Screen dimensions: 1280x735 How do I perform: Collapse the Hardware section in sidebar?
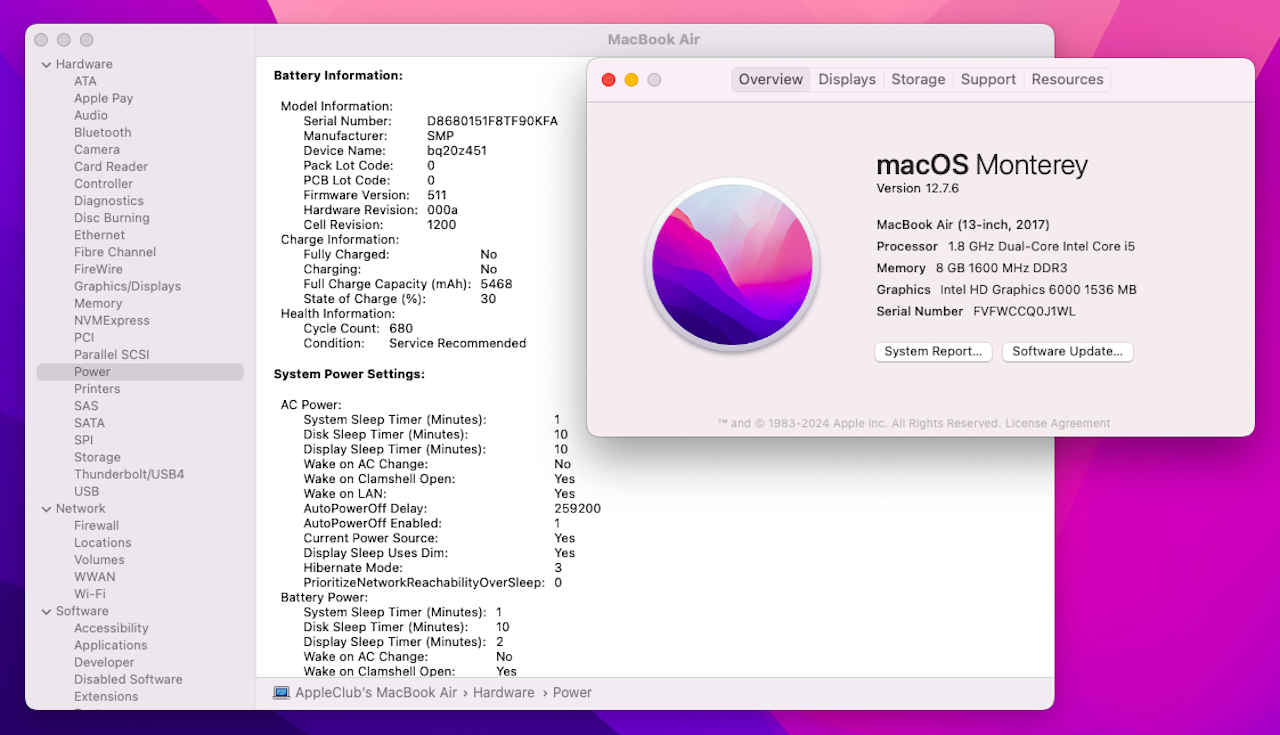coord(46,64)
